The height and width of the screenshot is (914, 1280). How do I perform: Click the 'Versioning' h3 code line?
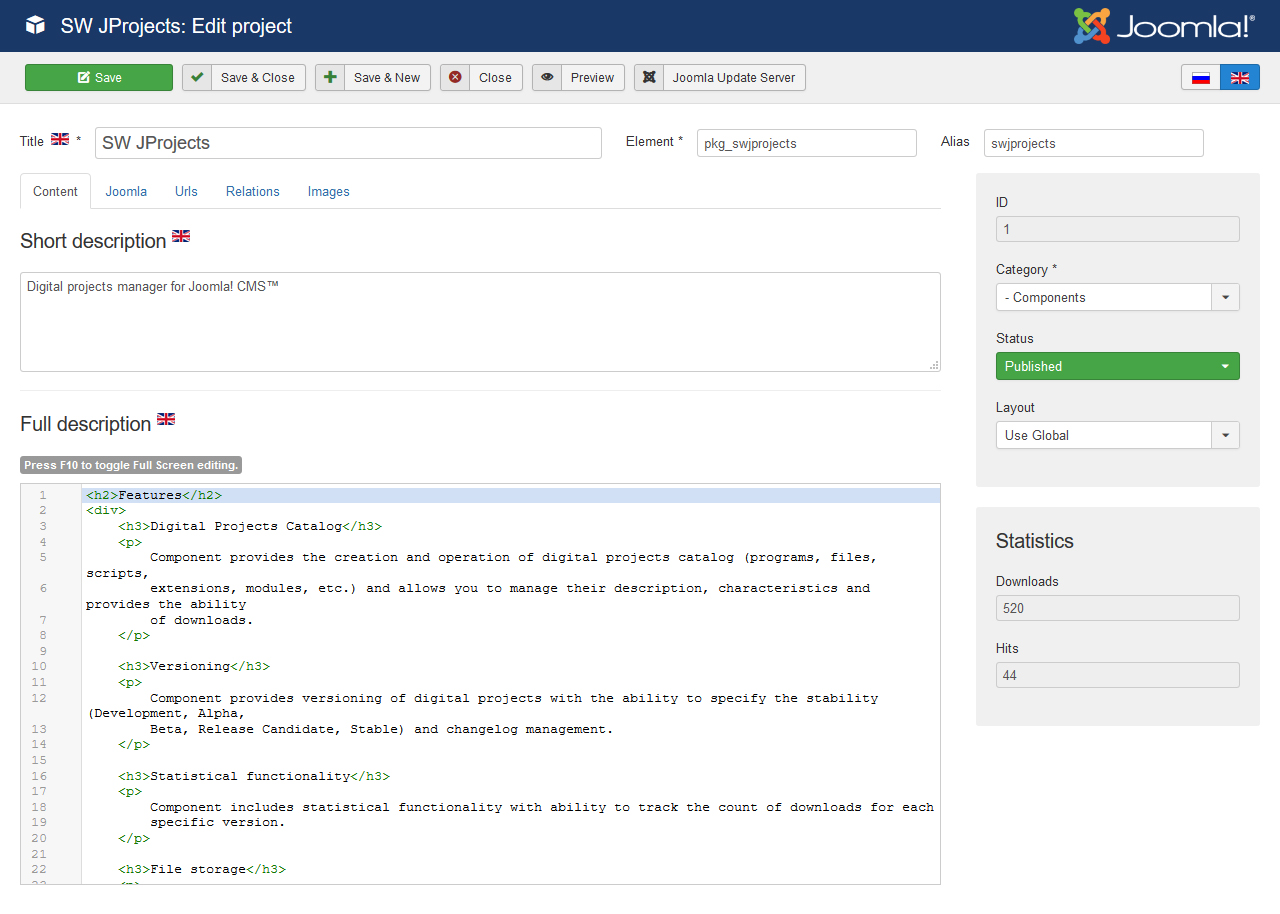click(194, 666)
